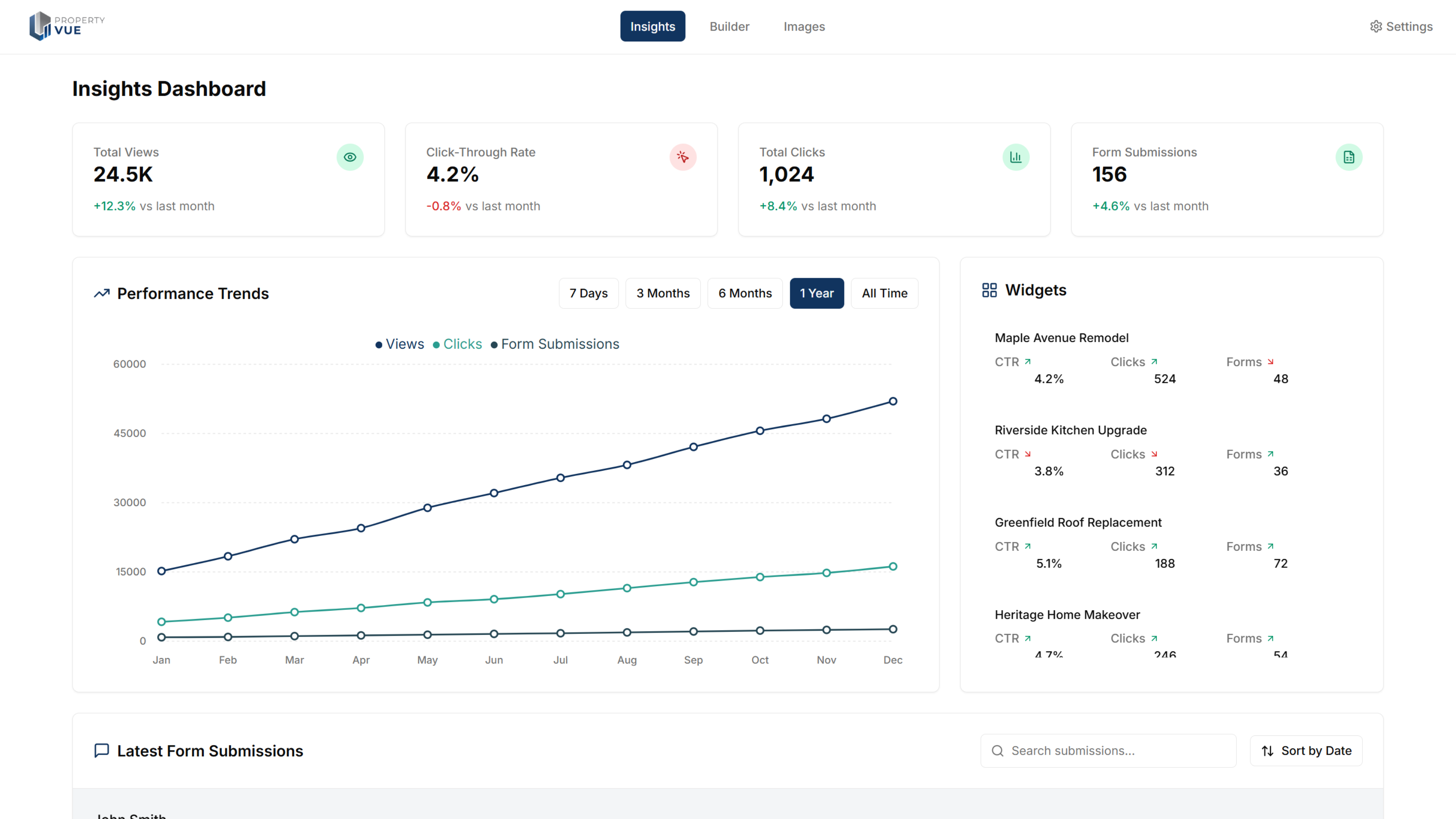Click Riverside Kitchen CTR down-trend arrow
1456x819 pixels.
point(1028,453)
